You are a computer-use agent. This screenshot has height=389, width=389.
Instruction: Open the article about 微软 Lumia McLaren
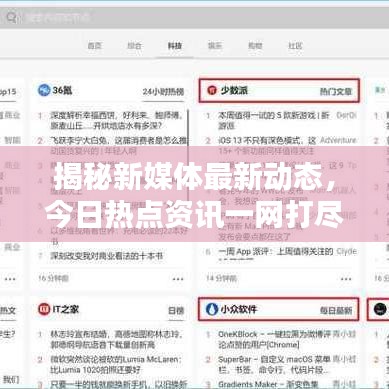pos(116,365)
